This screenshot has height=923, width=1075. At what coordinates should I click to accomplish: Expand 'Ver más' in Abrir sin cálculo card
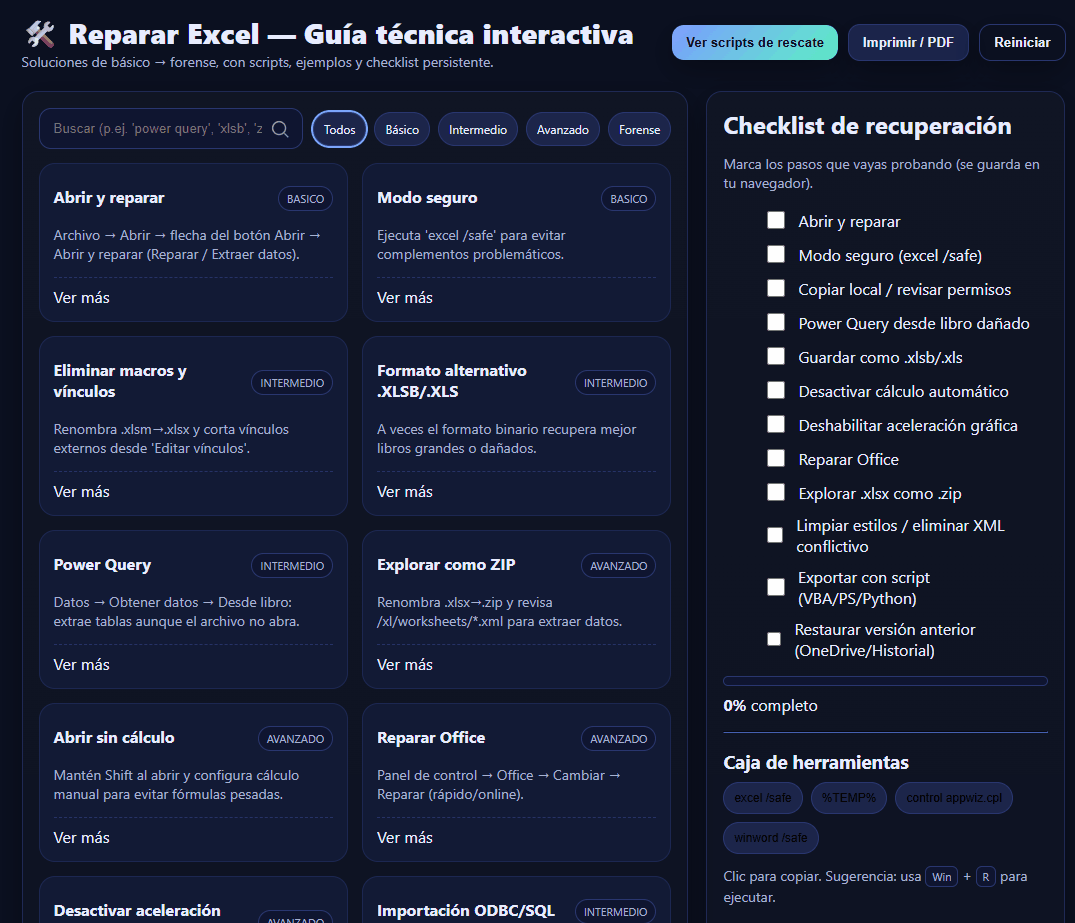(82, 837)
